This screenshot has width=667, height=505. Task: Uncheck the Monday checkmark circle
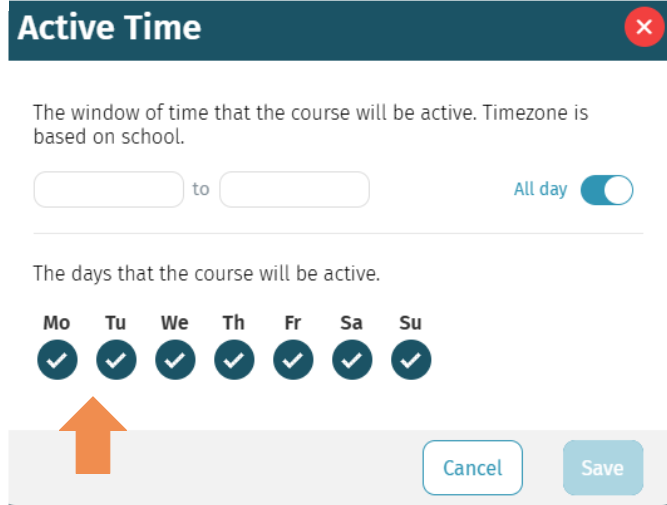click(x=57, y=360)
